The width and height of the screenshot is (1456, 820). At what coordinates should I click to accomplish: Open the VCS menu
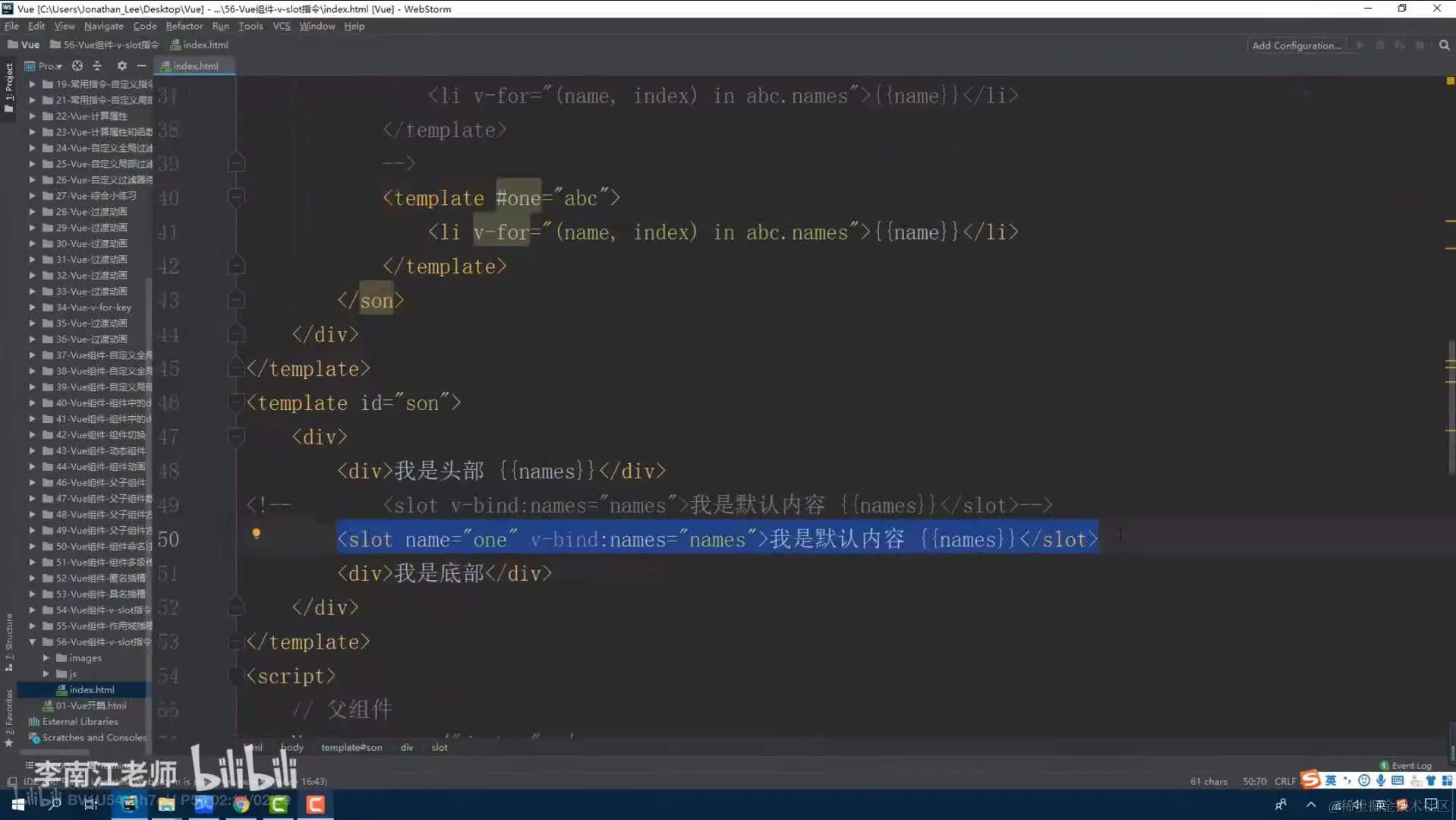click(x=281, y=26)
